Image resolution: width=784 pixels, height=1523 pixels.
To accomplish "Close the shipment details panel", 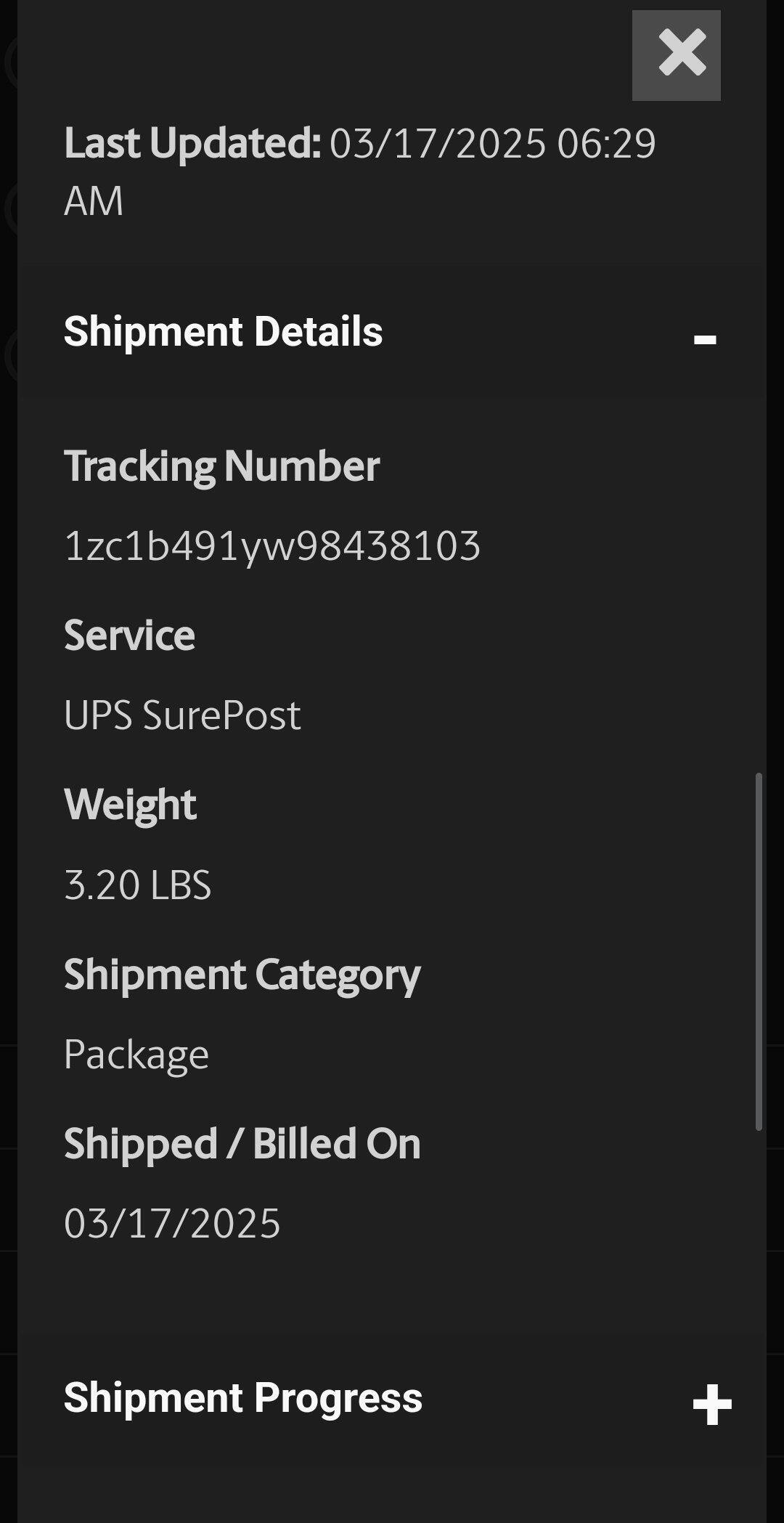I will tap(676, 55).
